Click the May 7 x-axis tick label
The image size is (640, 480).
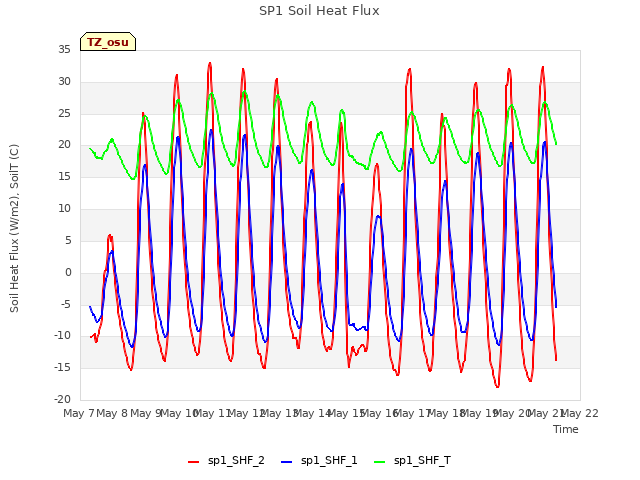tap(78, 413)
